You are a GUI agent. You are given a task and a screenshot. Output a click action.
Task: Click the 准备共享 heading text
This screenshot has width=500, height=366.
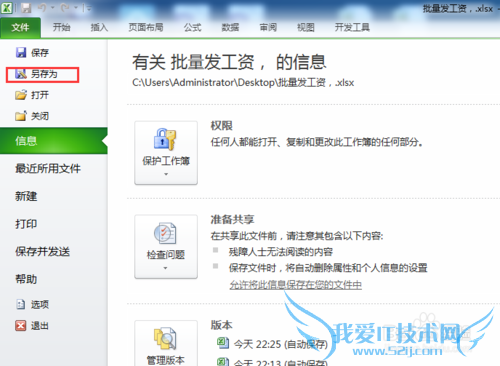pos(232,220)
